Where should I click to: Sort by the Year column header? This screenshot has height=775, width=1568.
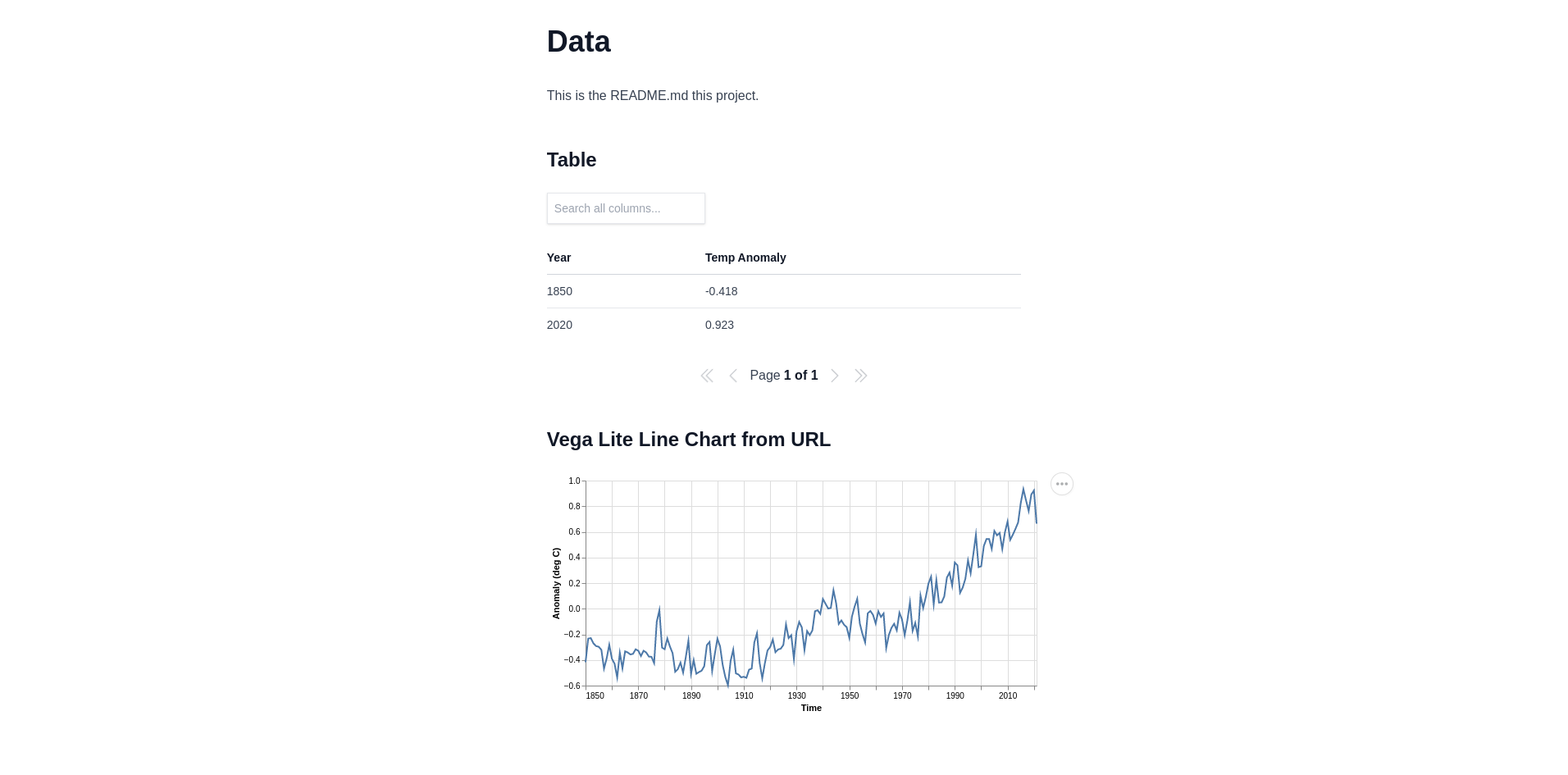pyautogui.click(x=558, y=258)
